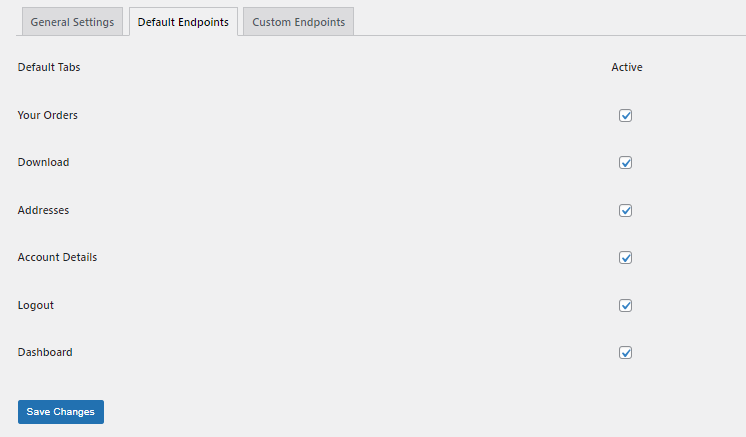Image resolution: width=746 pixels, height=437 pixels.
Task: Switch to the General Settings tab
Action: (72, 22)
